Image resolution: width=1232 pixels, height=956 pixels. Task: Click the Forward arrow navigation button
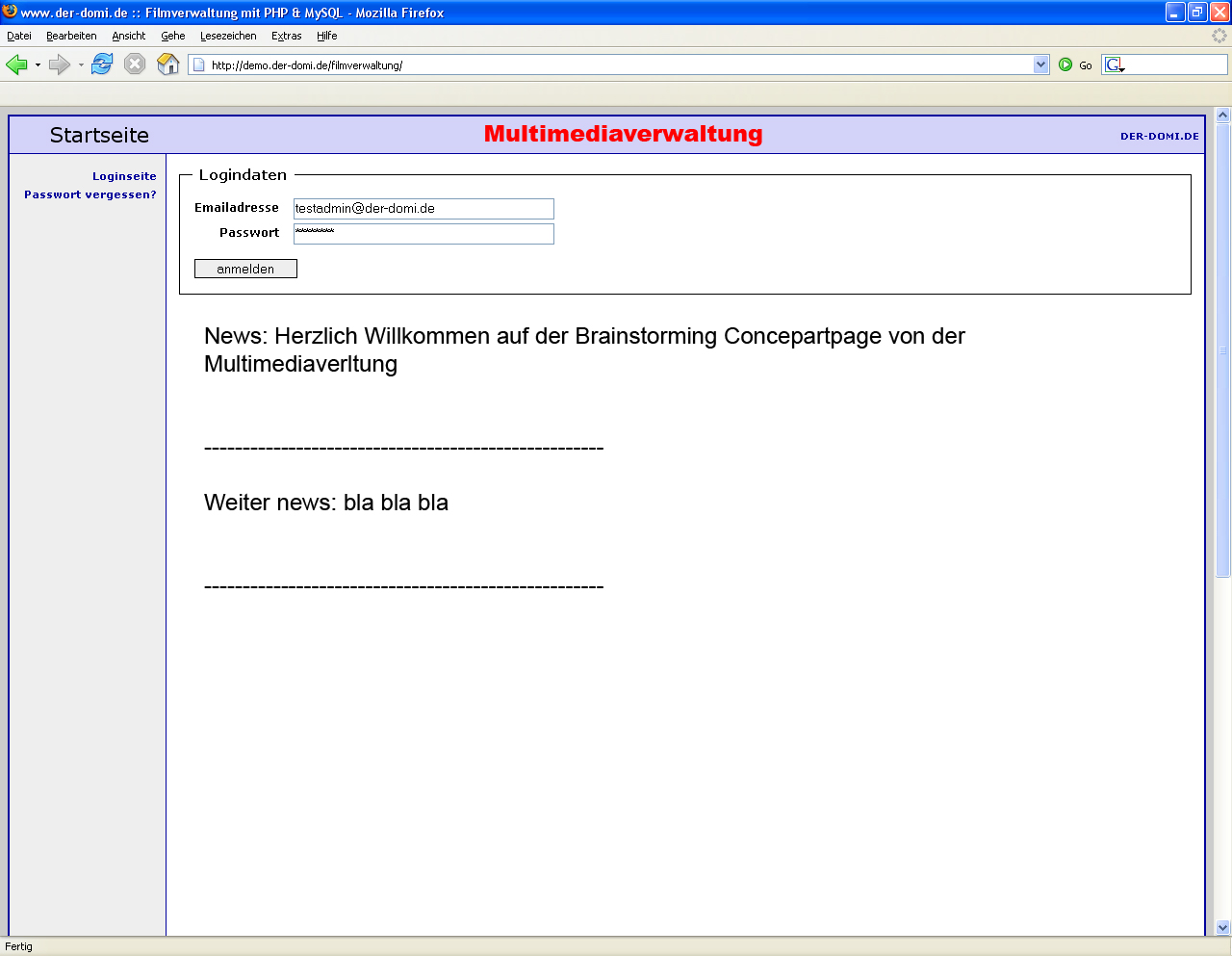point(60,65)
